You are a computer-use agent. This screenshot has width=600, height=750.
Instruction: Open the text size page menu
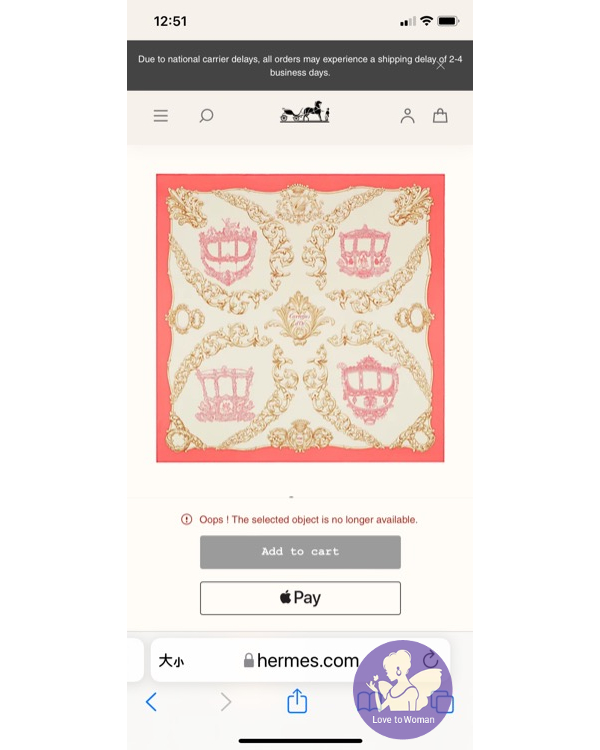(x=171, y=661)
